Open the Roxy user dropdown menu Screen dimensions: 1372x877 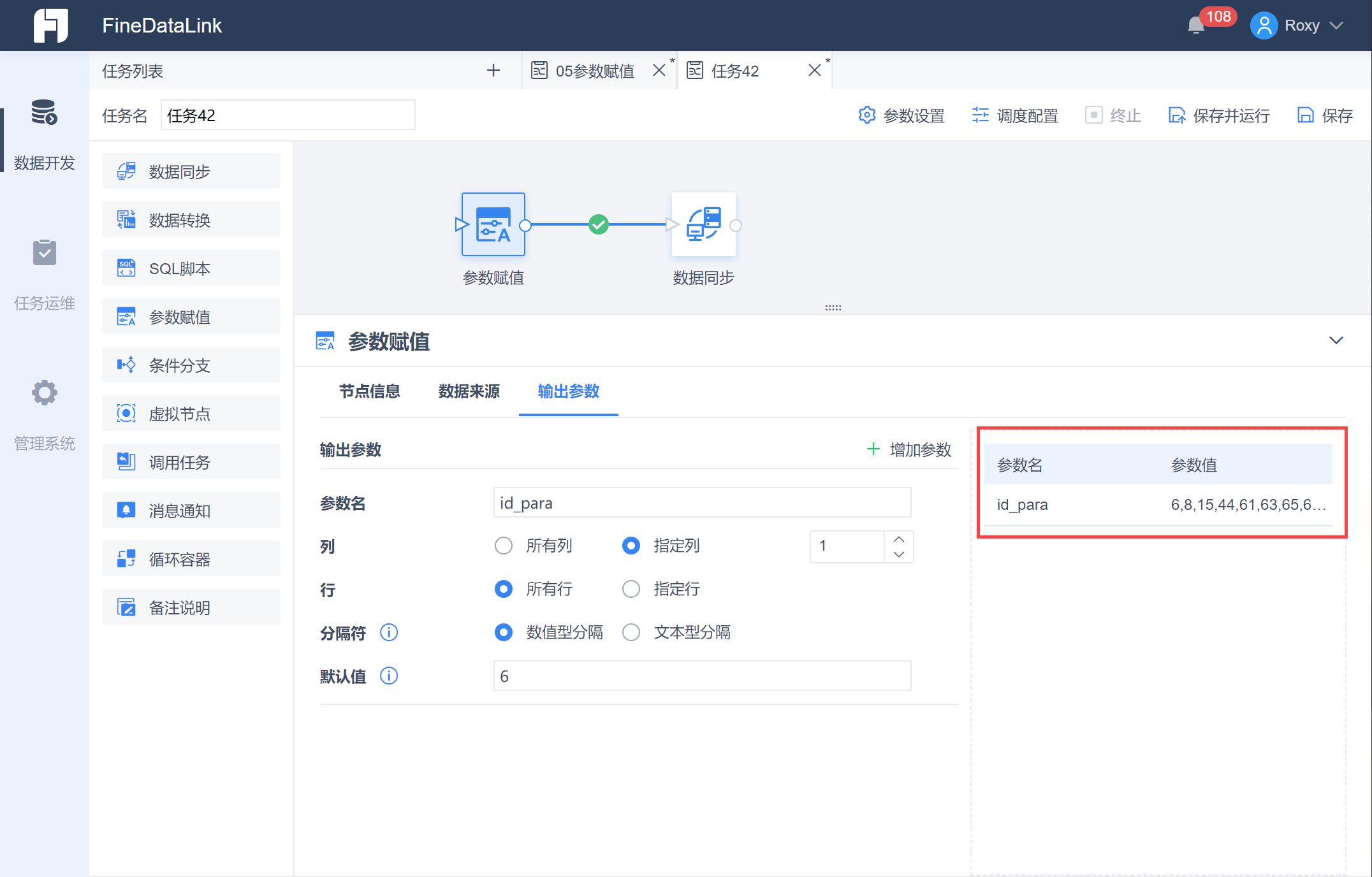1301,25
